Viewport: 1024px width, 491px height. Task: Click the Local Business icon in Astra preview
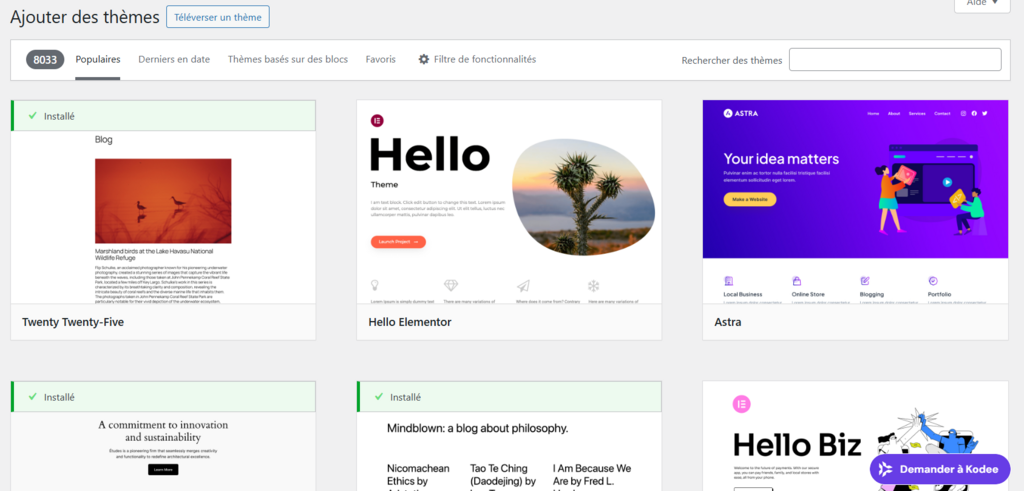tap(727, 281)
